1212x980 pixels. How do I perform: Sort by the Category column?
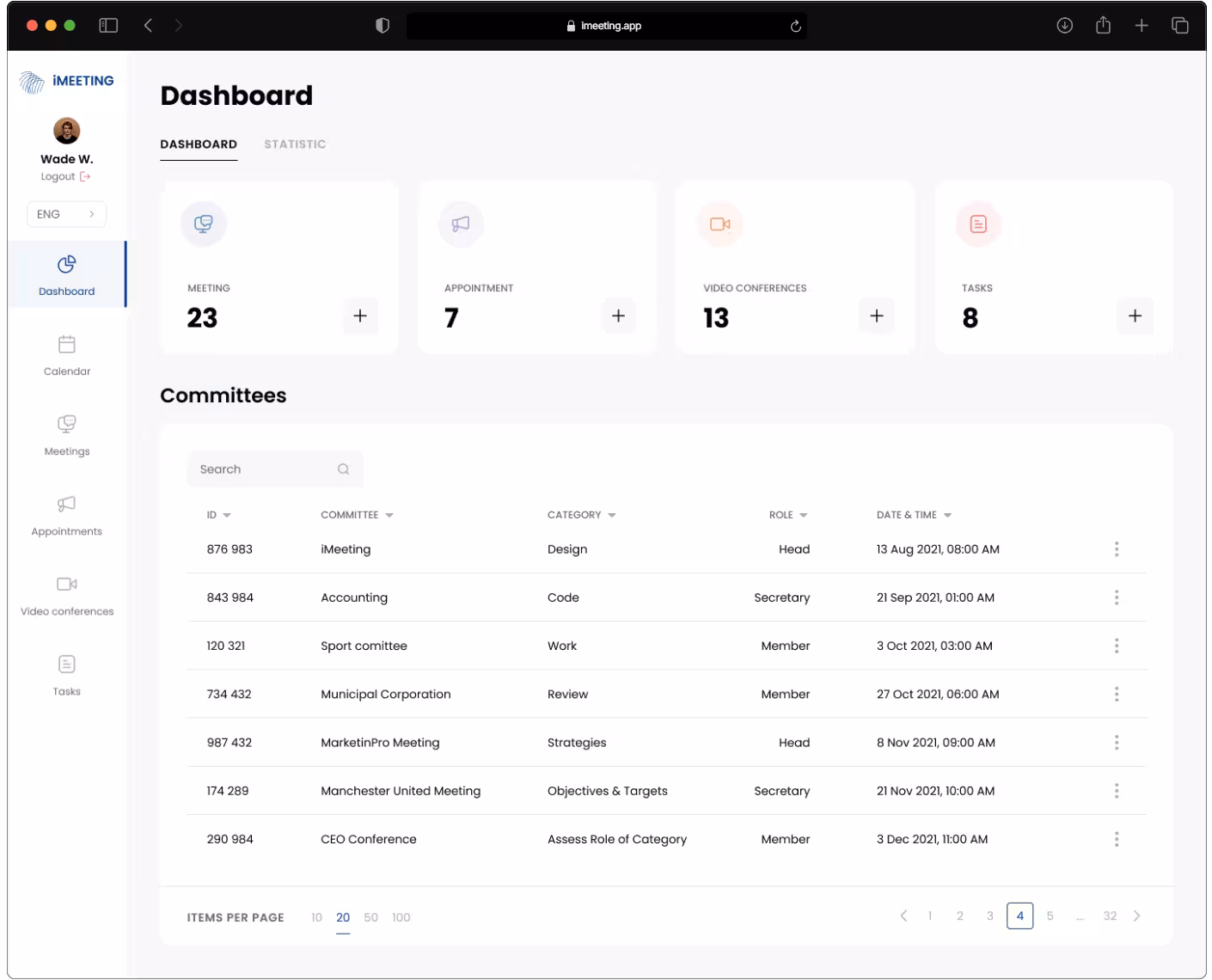582,515
